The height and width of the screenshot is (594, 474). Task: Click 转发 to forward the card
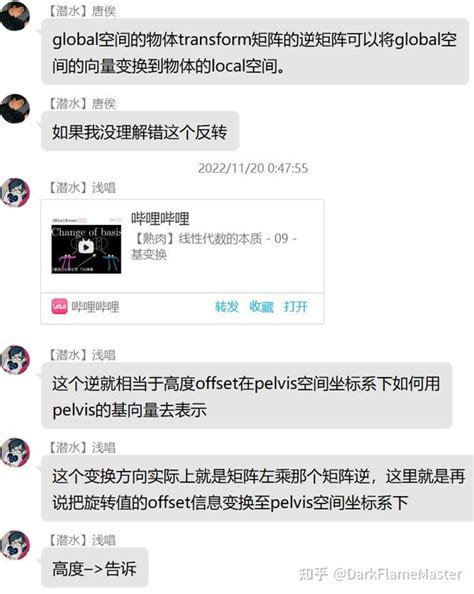point(227,306)
